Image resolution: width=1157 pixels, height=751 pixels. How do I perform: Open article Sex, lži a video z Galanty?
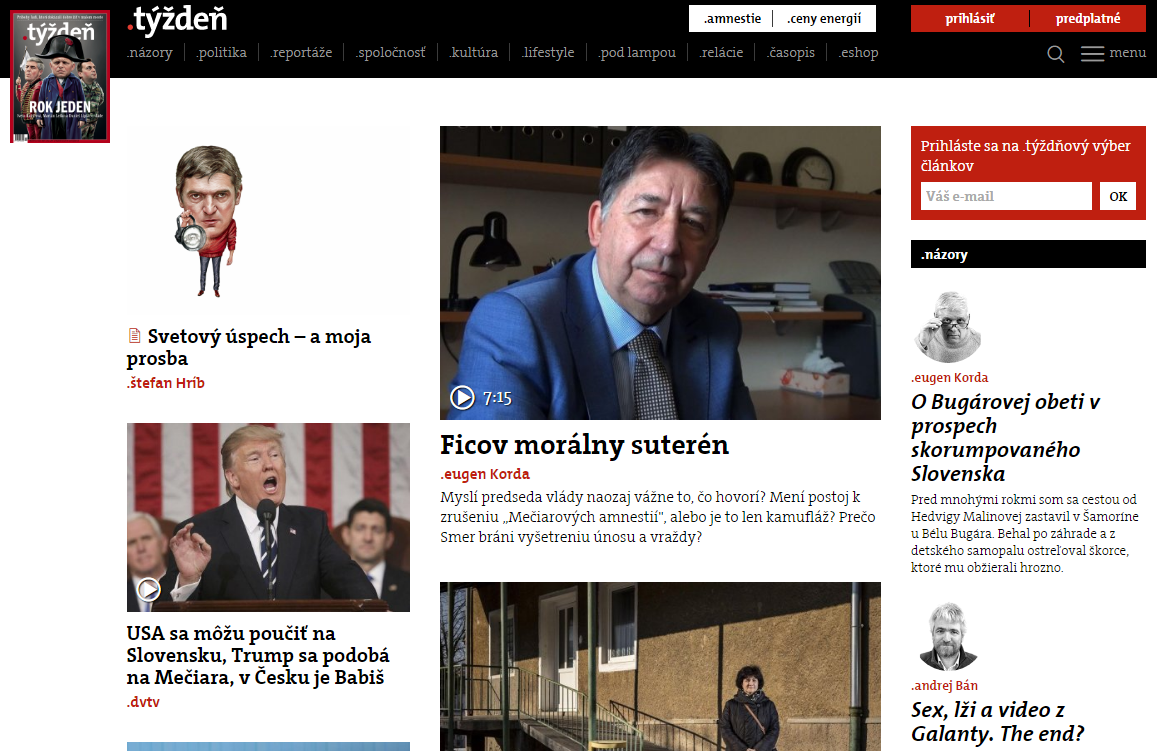998,721
